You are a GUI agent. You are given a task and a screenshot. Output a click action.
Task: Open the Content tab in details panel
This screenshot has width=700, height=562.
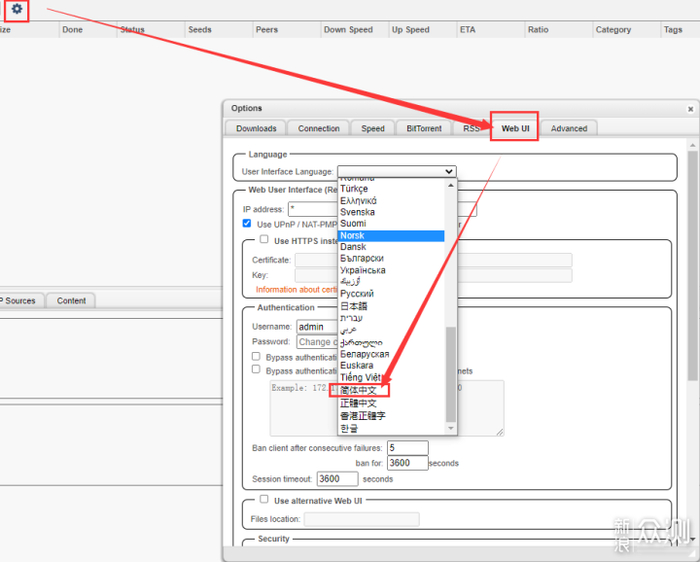pos(71,301)
